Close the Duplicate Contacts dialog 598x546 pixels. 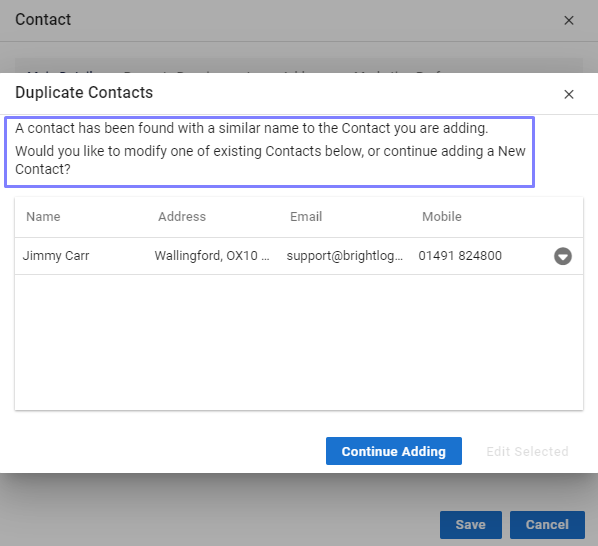pyautogui.click(x=569, y=94)
